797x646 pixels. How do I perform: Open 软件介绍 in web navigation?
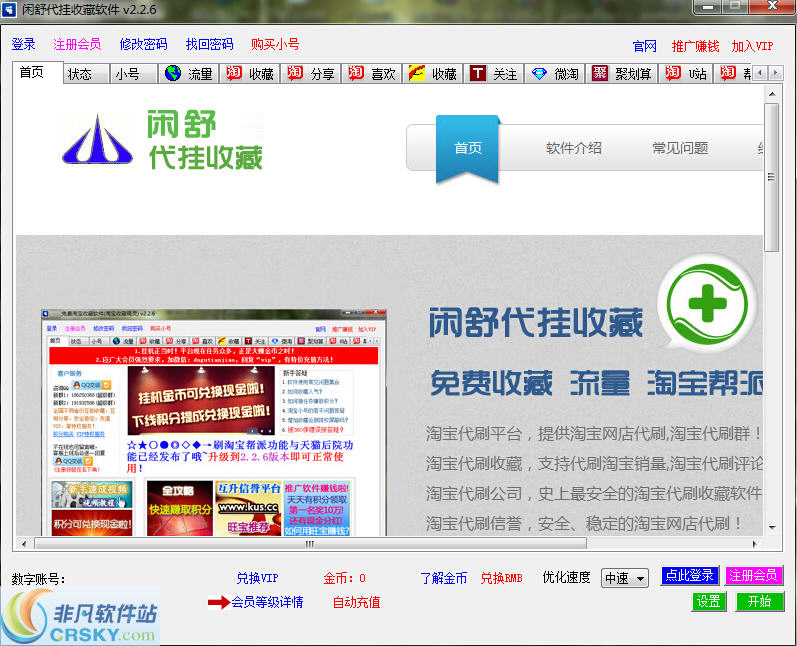tap(574, 148)
